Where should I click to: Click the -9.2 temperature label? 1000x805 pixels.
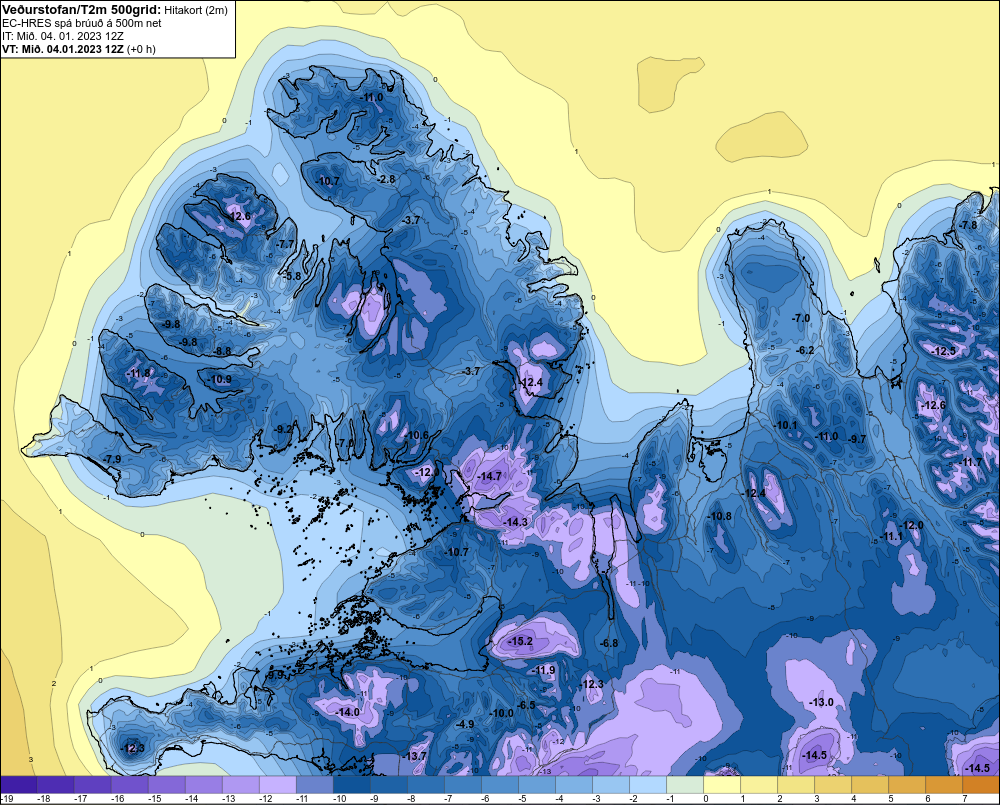283,429
